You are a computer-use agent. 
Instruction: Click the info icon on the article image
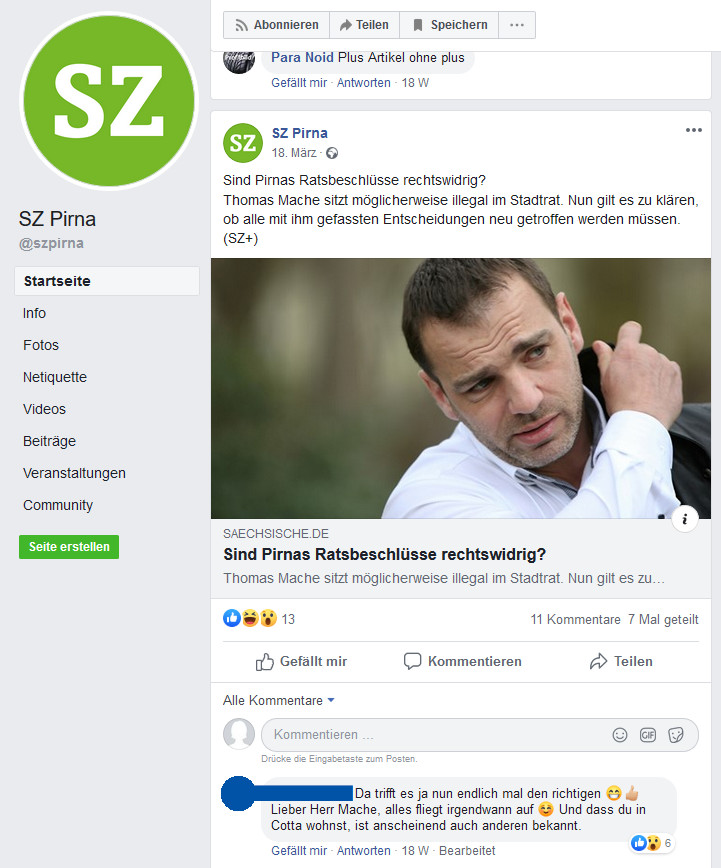pyautogui.click(x=685, y=519)
